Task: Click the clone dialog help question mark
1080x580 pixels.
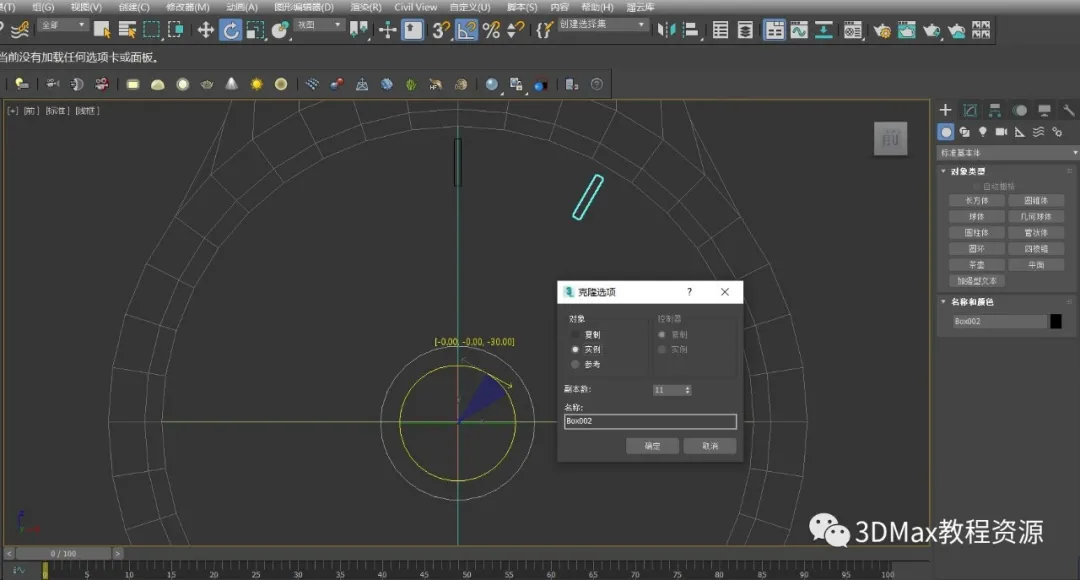Action: click(689, 292)
